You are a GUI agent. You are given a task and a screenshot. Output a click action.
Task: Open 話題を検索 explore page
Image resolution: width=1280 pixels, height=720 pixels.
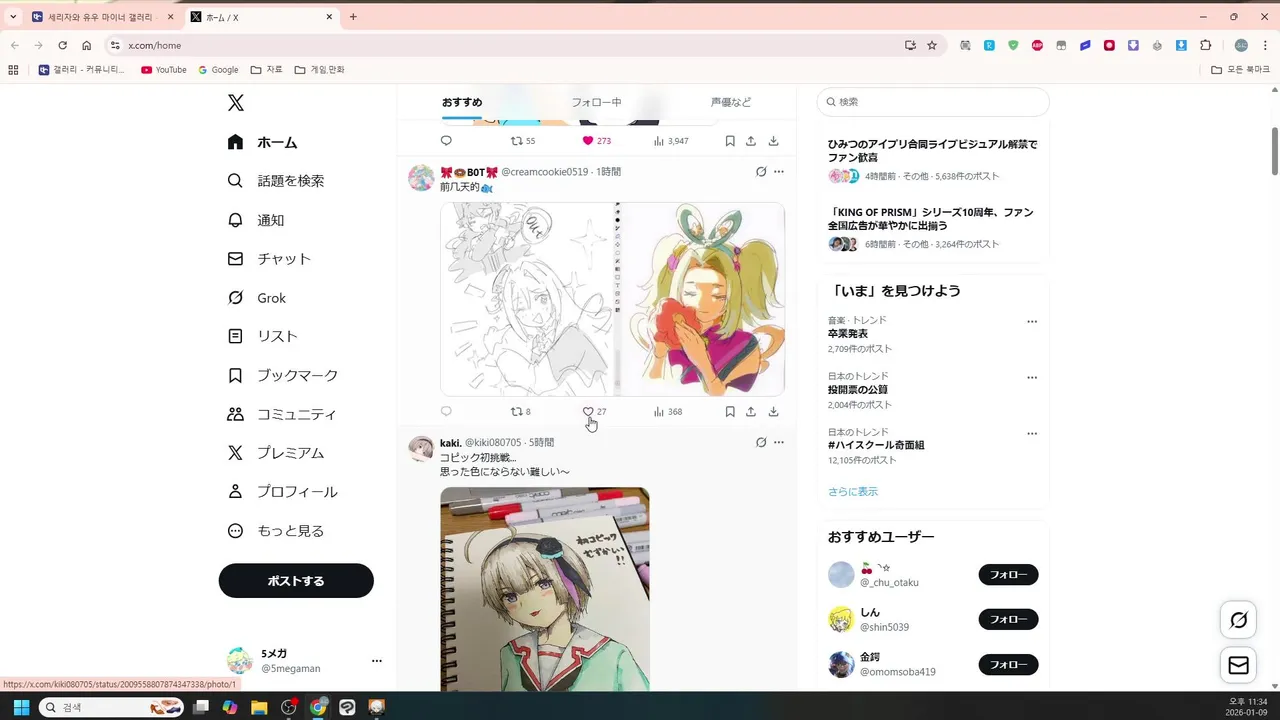[x=276, y=181]
